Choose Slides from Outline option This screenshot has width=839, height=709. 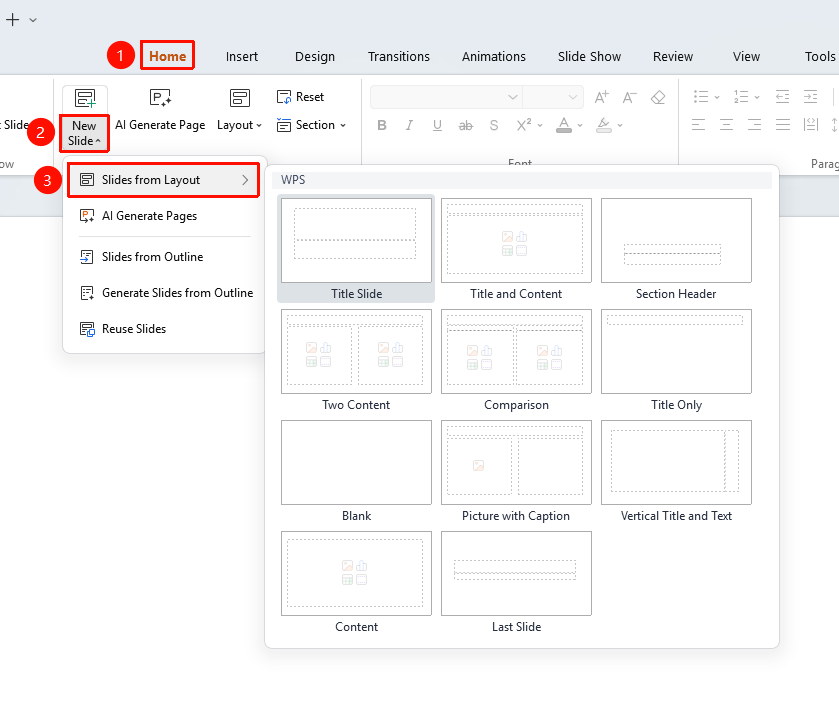coord(164,257)
